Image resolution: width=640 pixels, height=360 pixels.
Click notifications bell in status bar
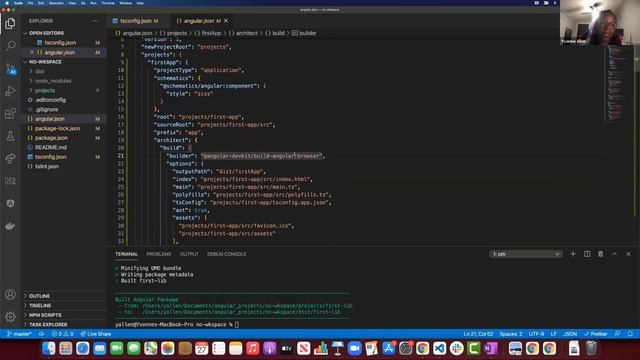tap(630, 334)
